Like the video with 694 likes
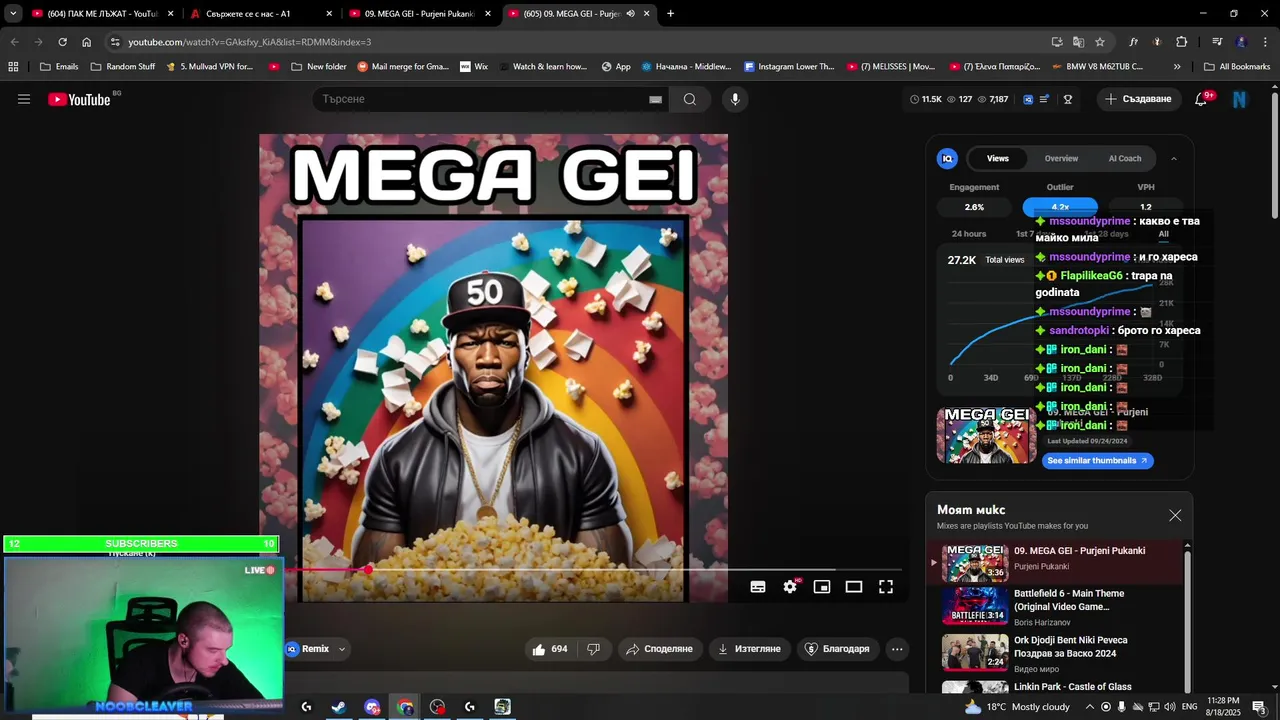The height and width of the screenshot is (720, 1280). pos(550,649)
